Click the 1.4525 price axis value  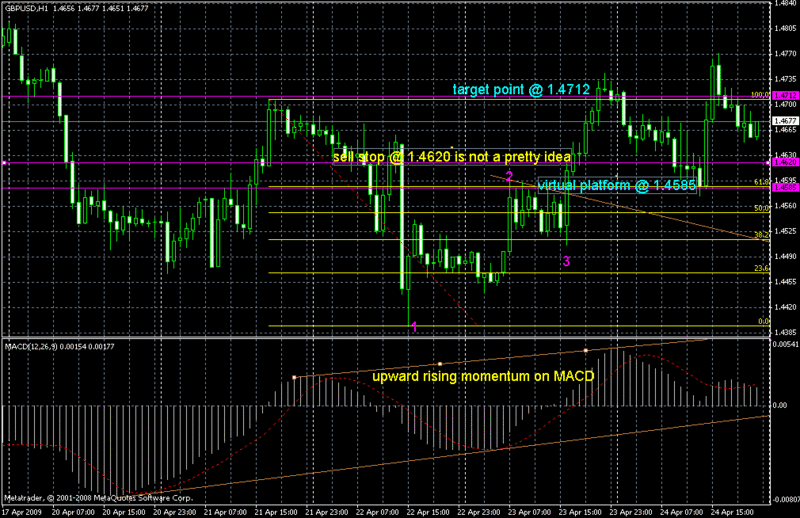point(786,231)
